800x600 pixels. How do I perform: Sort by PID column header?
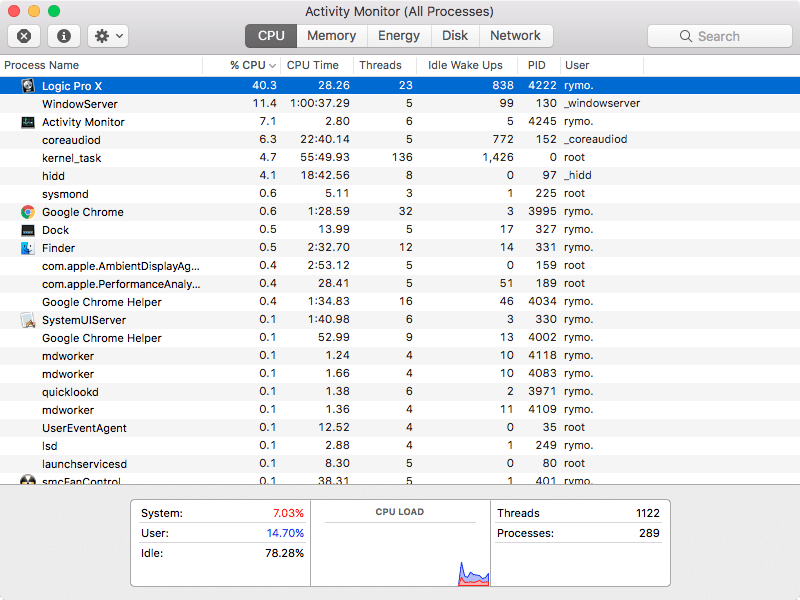click(539, 65)
